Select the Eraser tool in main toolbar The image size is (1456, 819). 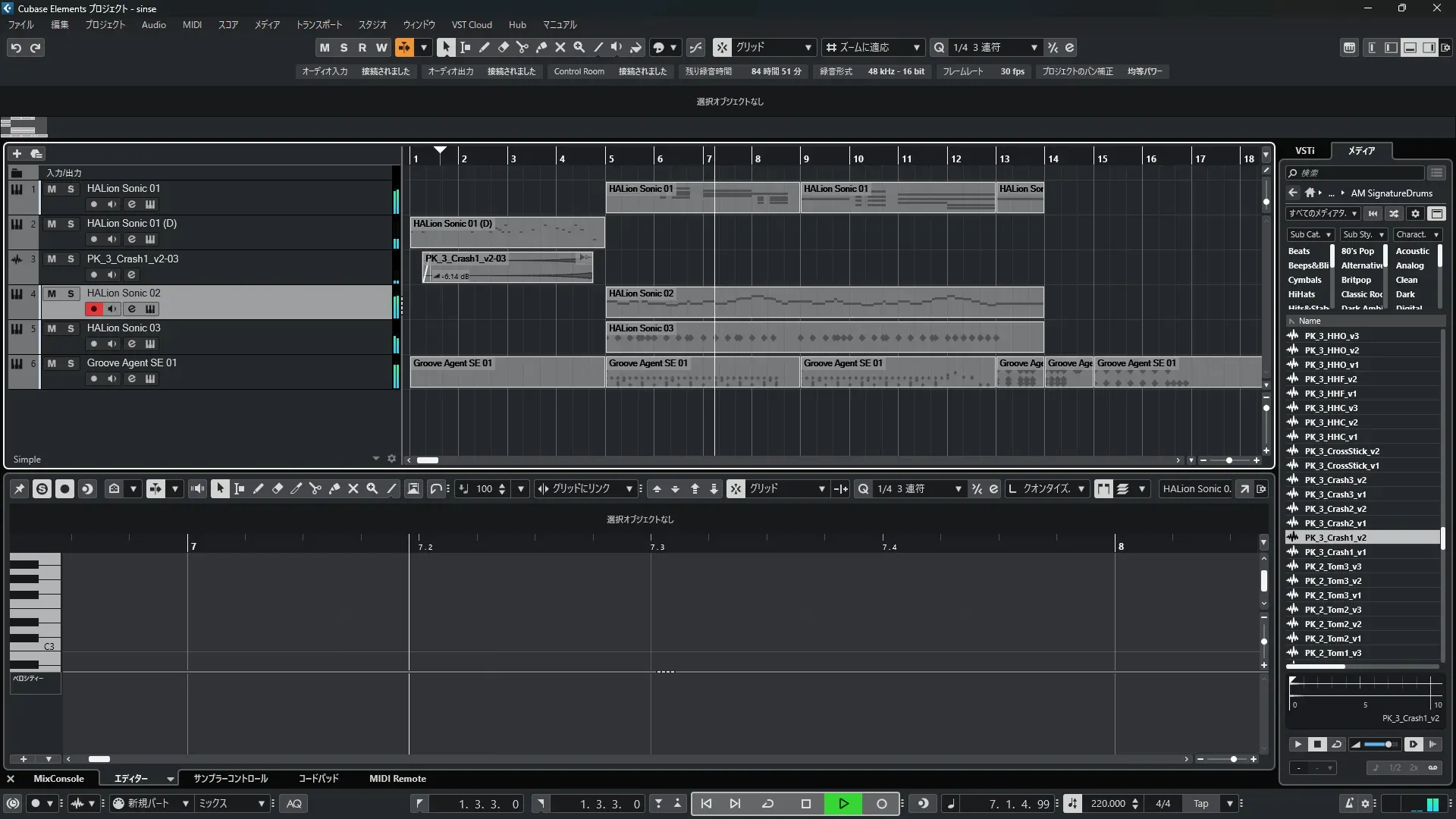tap(503, 47)
